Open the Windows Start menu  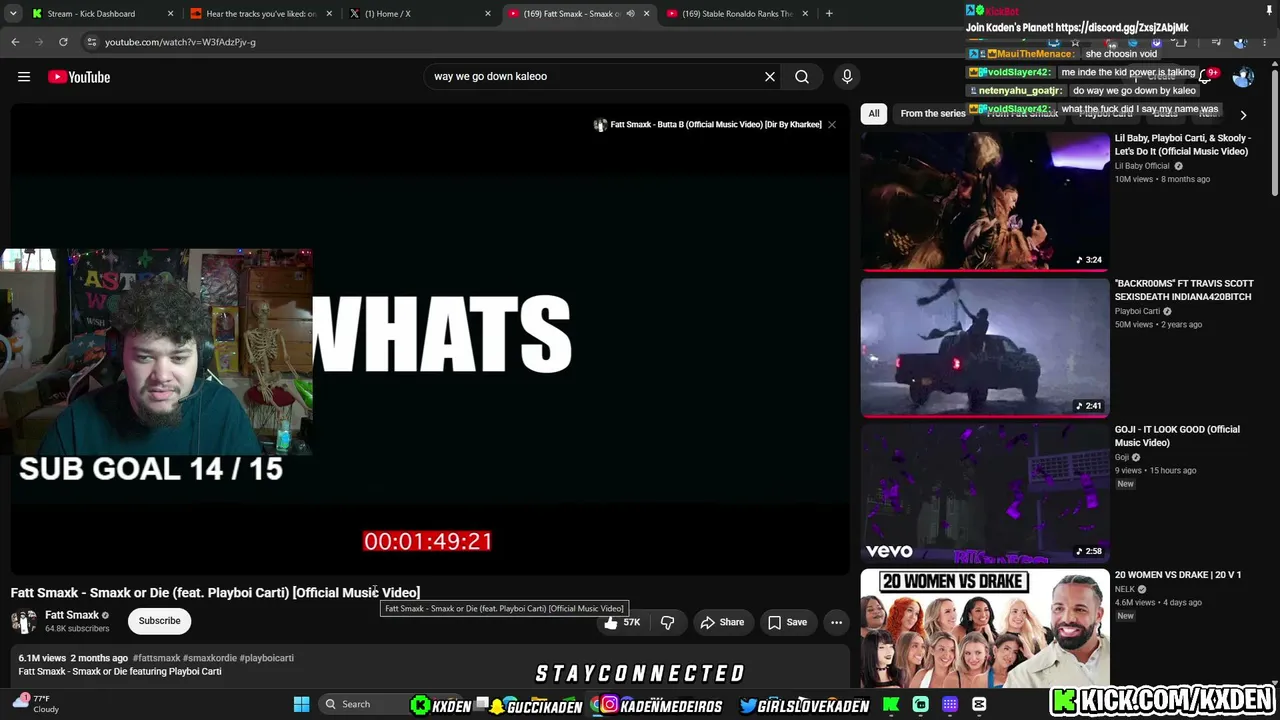click(301, 704)
